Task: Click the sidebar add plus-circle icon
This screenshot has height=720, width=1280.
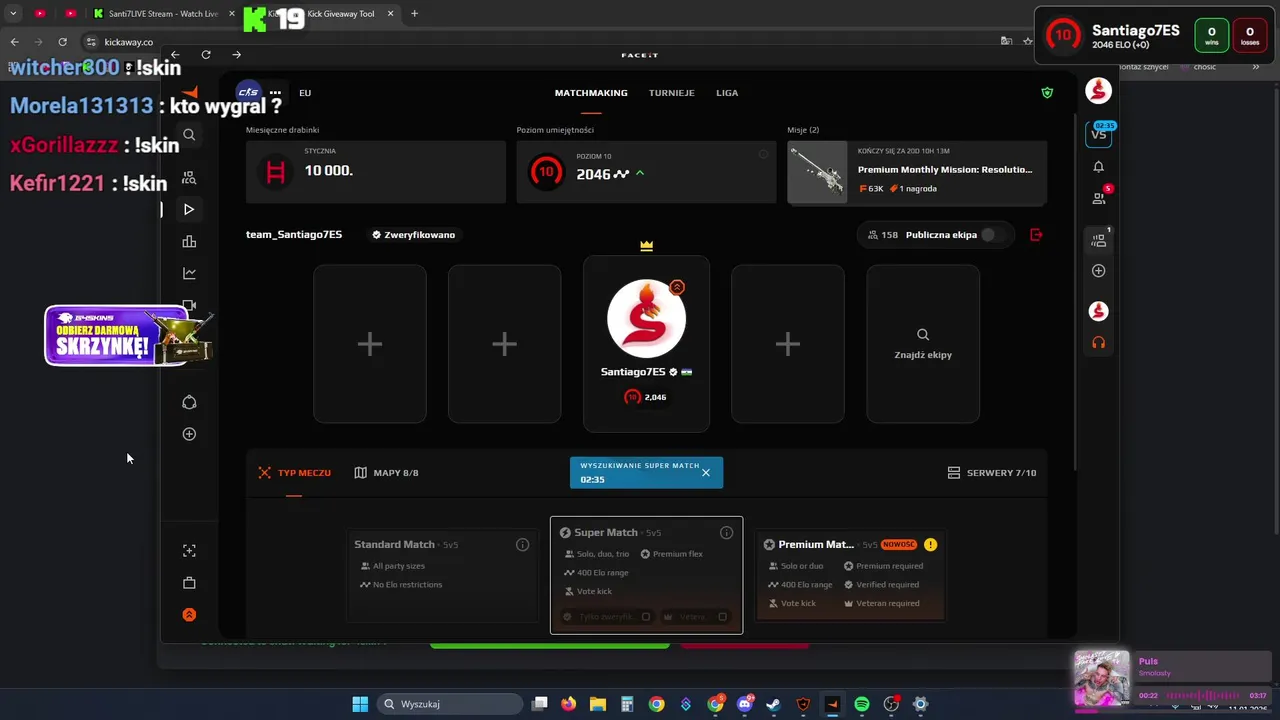Action: click(x=189, y=434)
